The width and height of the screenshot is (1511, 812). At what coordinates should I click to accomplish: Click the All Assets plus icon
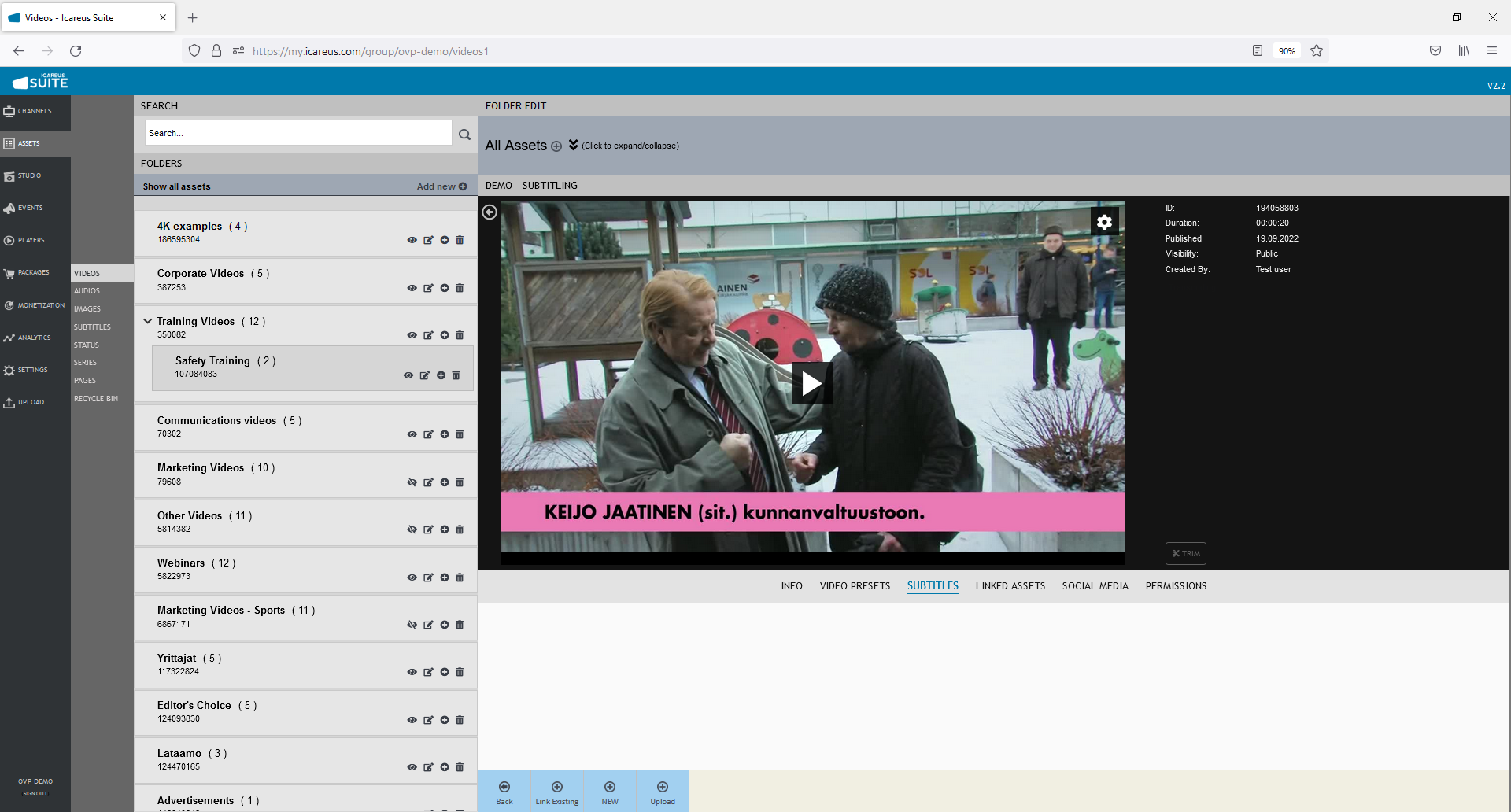click(x=556, y=146)
